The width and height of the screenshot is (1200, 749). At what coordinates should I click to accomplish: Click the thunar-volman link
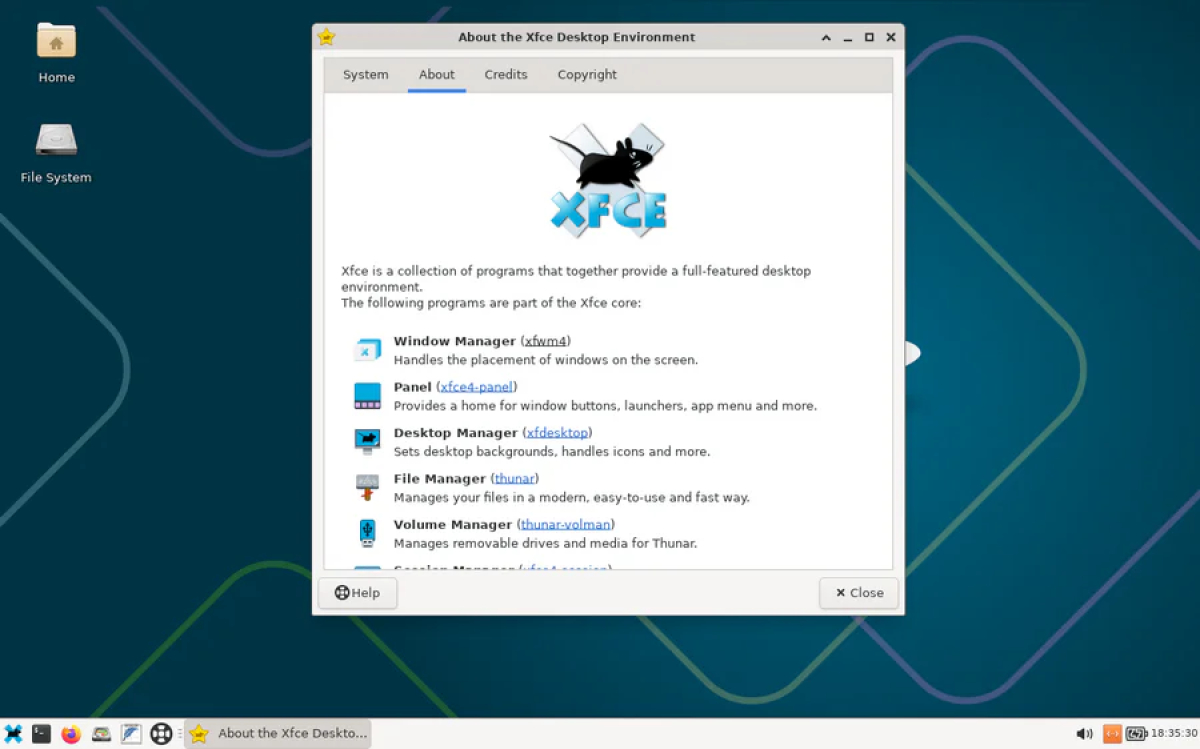567,525
